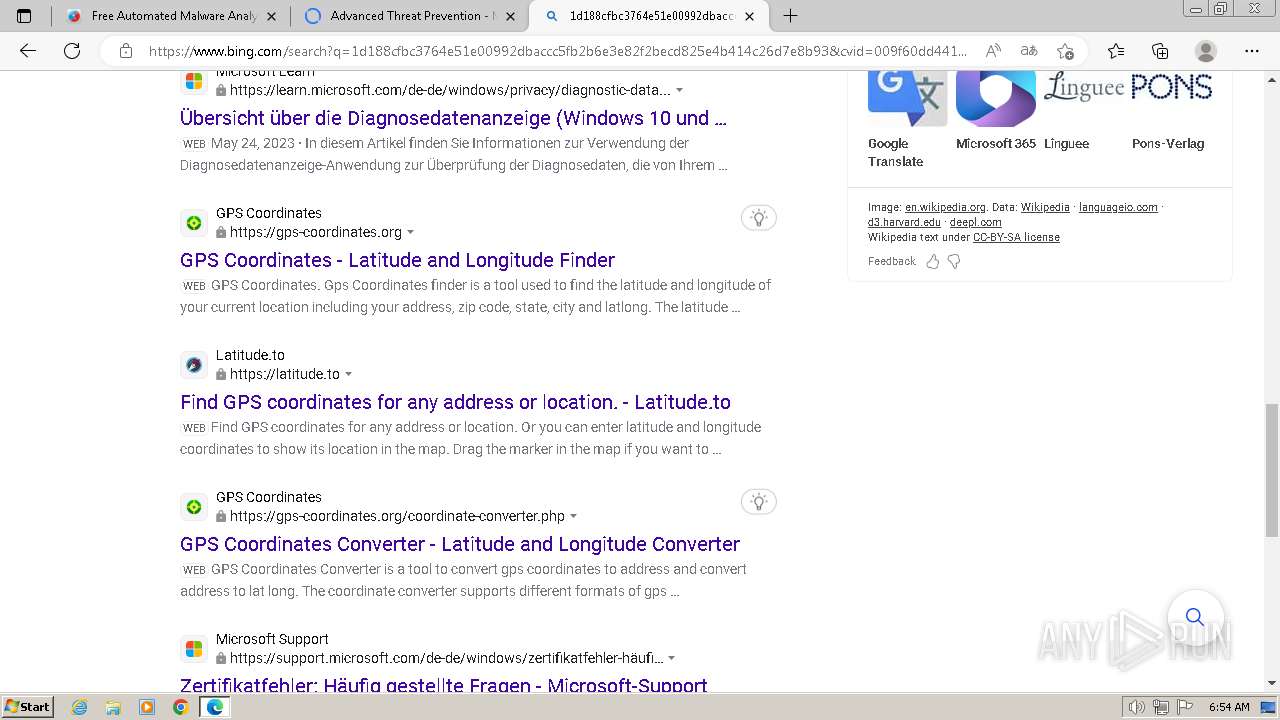Open media player from taskbar
This screenshot has height=720, width=1280.
pyautogui.click(x=147, y=707)
